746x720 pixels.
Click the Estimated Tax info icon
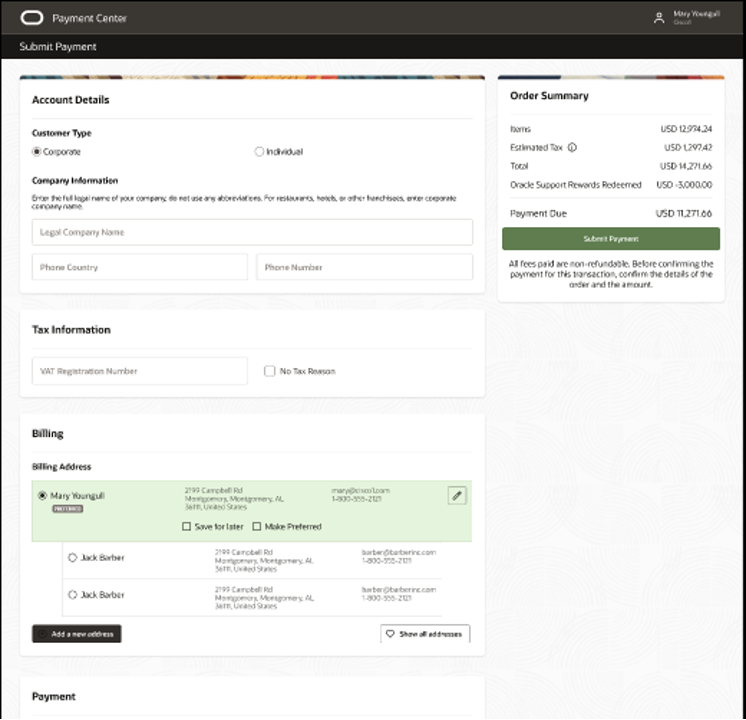(572, 148)
